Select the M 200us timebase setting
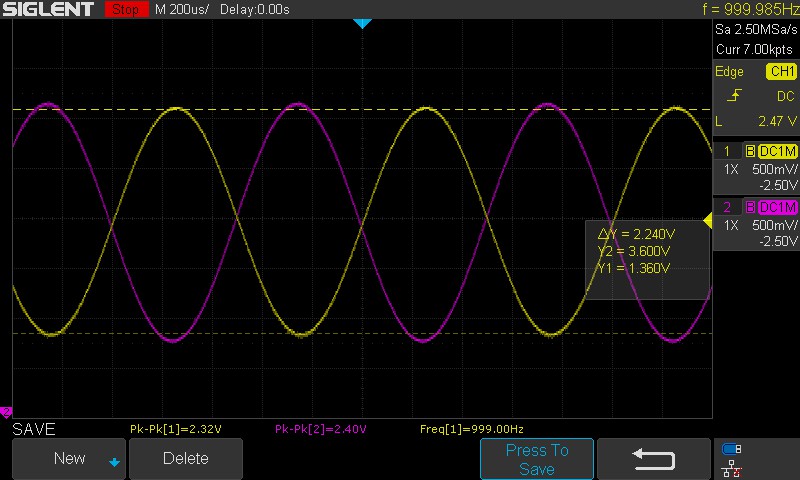800x480 pixels. (182, 9)
